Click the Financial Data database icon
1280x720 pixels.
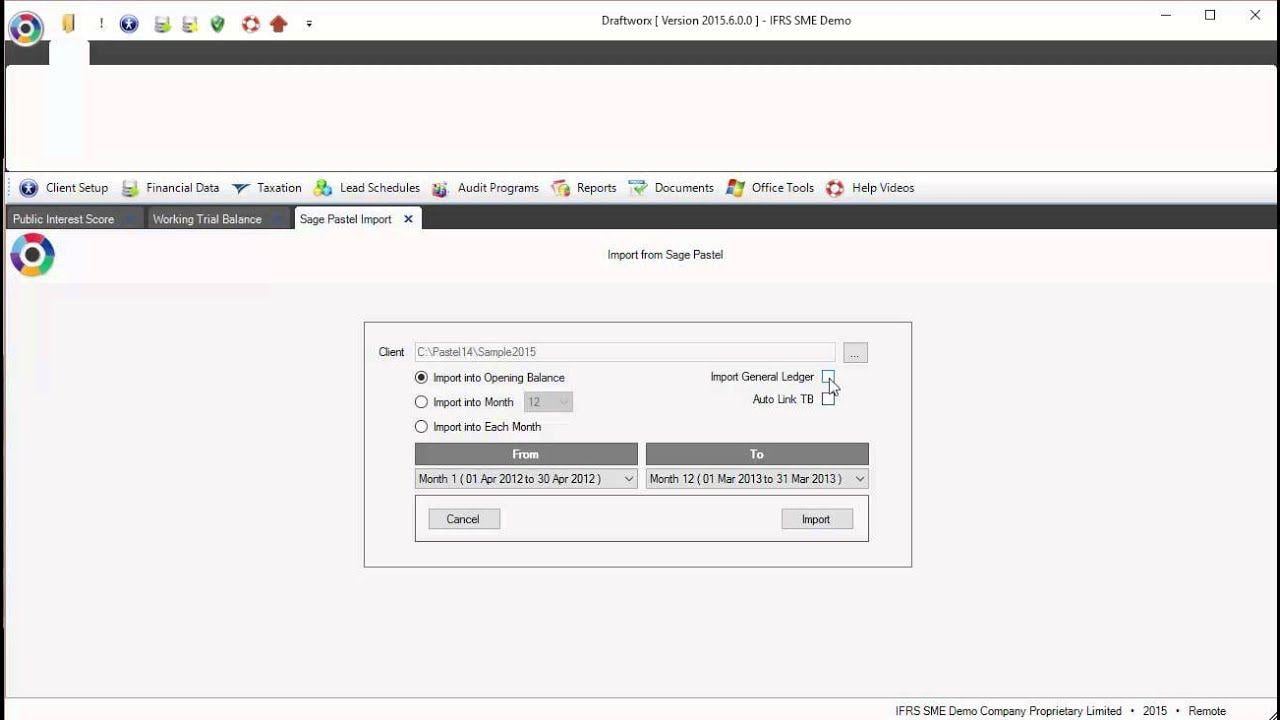point(130,188)
